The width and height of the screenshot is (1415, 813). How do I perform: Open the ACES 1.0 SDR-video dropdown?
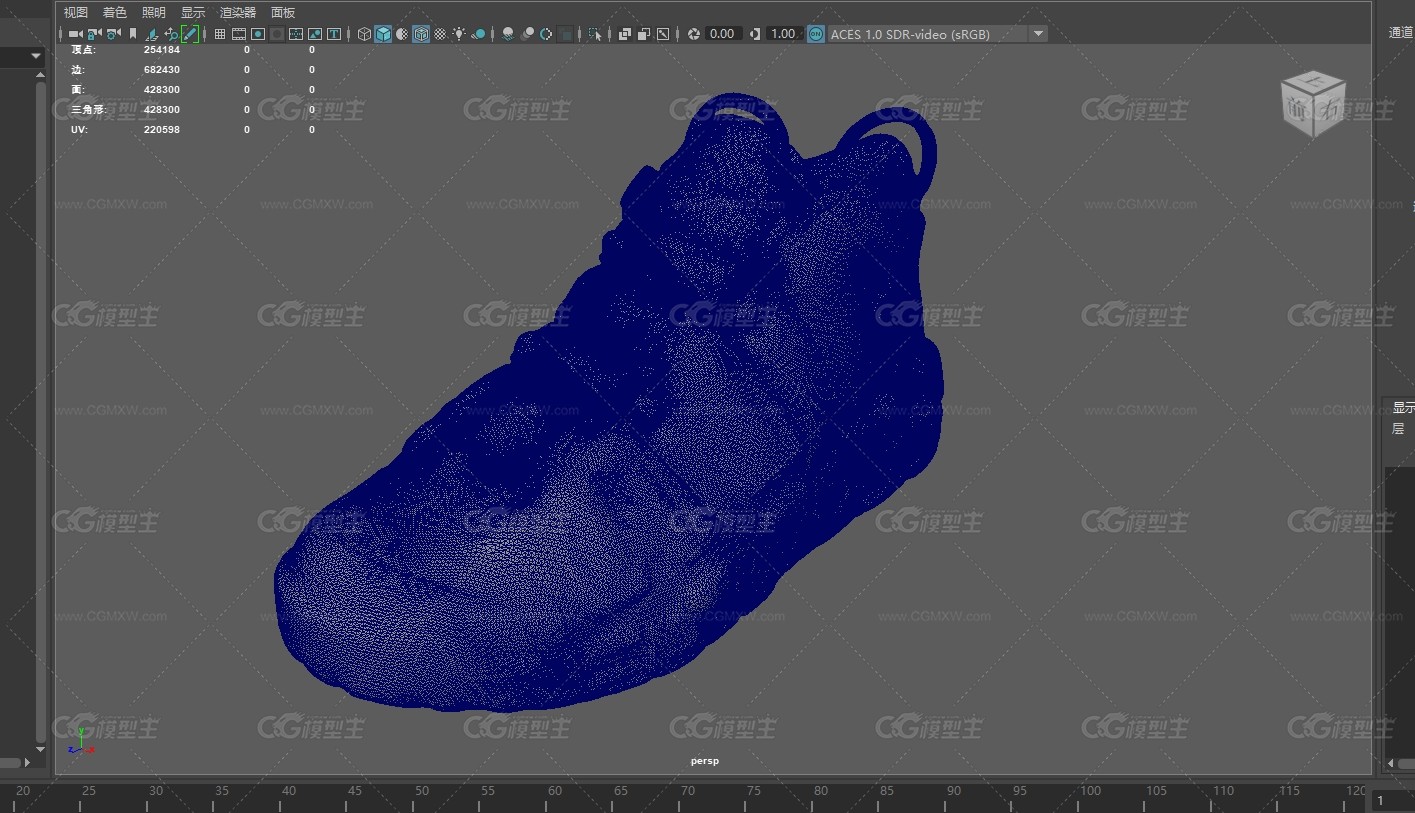point(938,34)
